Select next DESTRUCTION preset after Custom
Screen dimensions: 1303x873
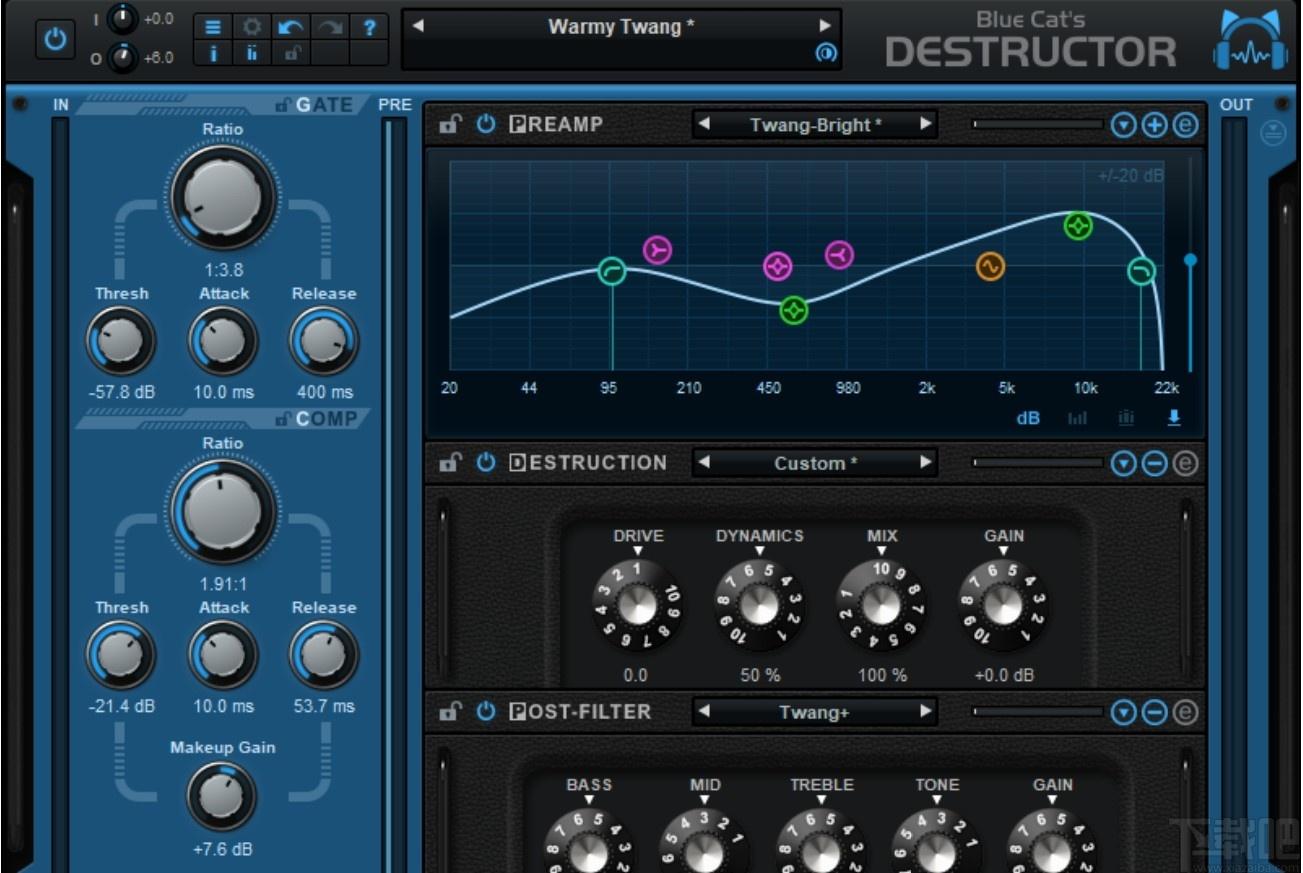(925, 463)
